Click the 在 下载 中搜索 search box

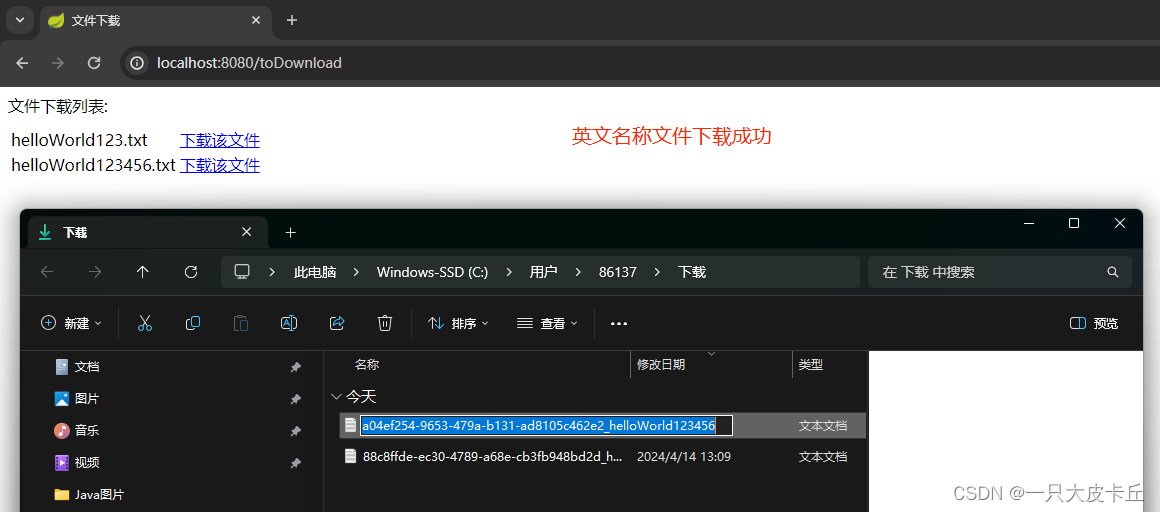click(x=999, y=272)
